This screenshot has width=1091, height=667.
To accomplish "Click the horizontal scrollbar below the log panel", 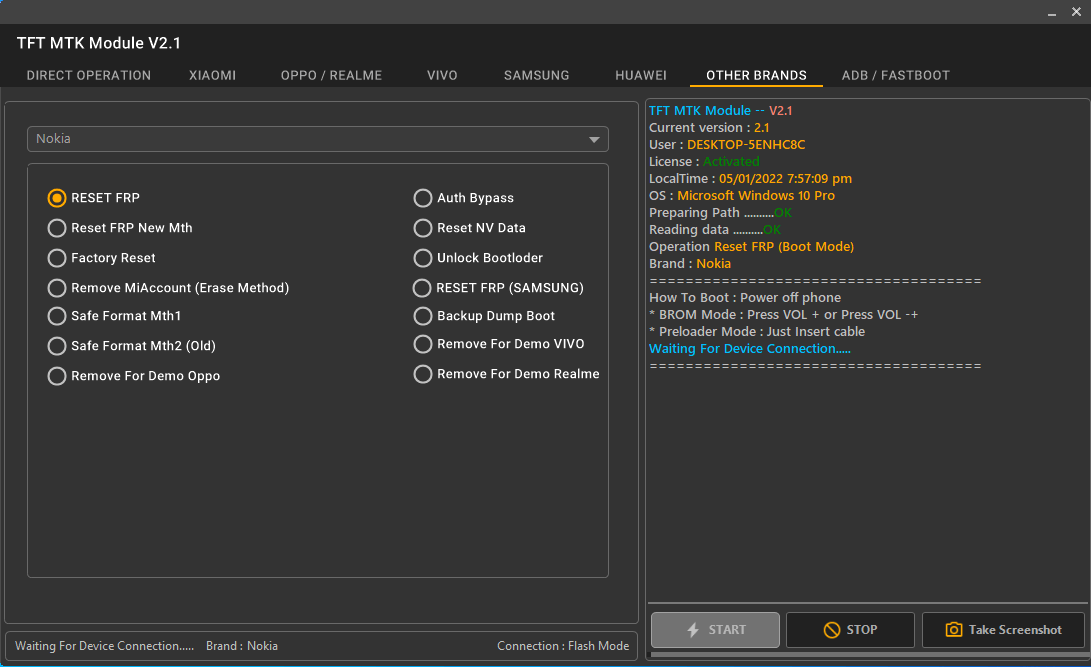I will 866,657.
